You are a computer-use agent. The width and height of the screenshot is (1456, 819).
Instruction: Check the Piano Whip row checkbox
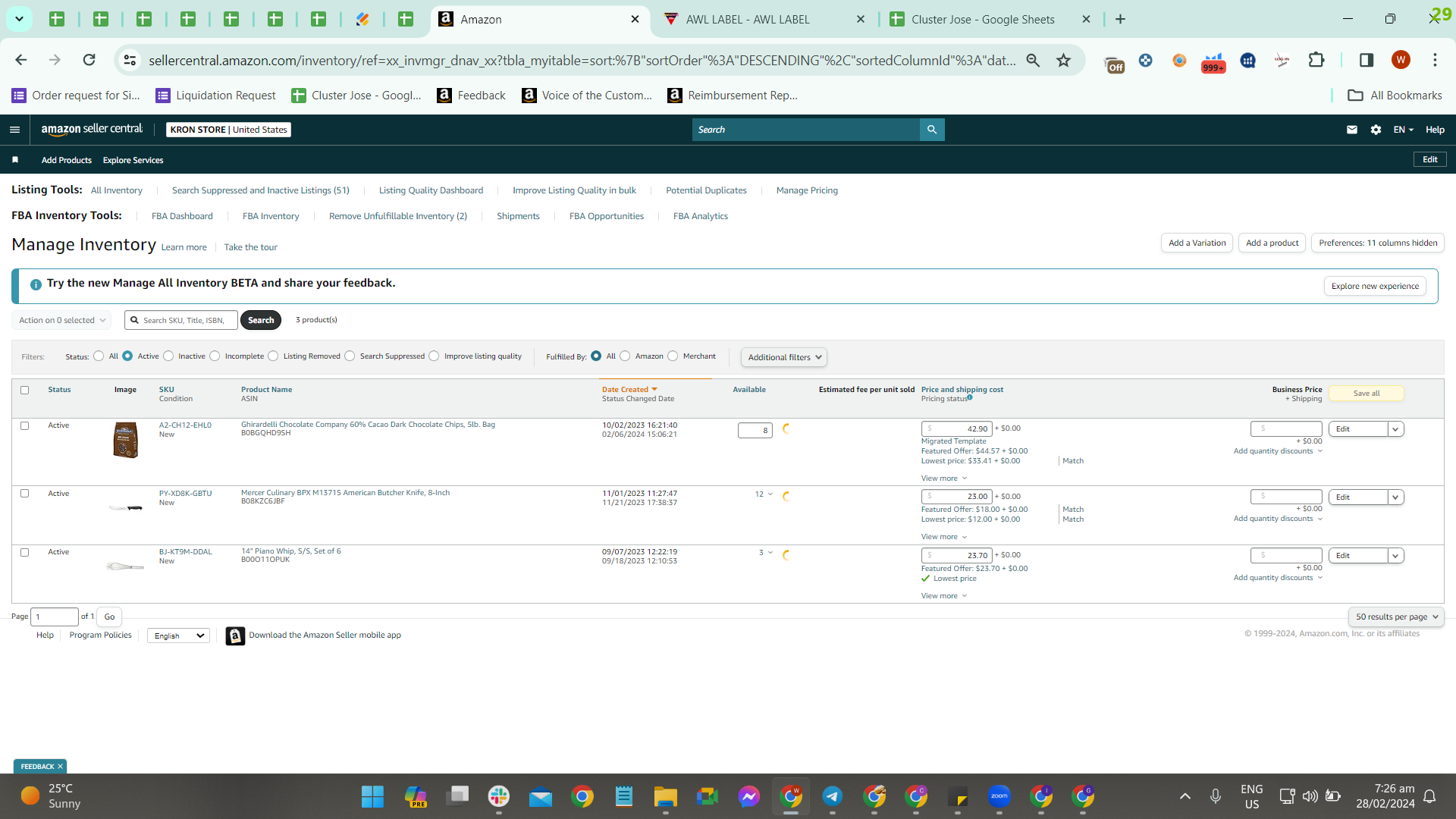tap(24, 553)
